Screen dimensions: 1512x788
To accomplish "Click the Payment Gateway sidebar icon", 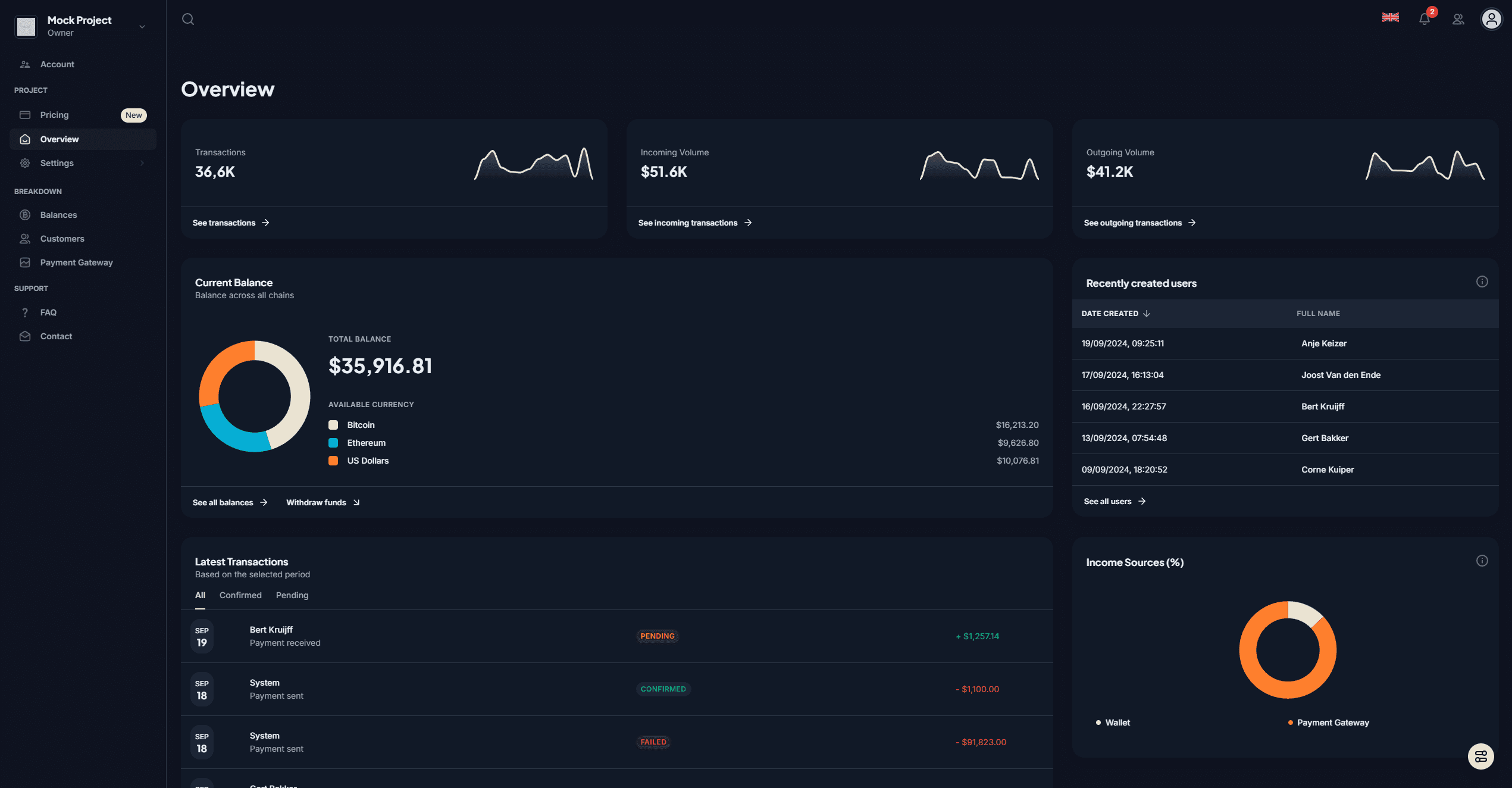I will click(25, 262).
